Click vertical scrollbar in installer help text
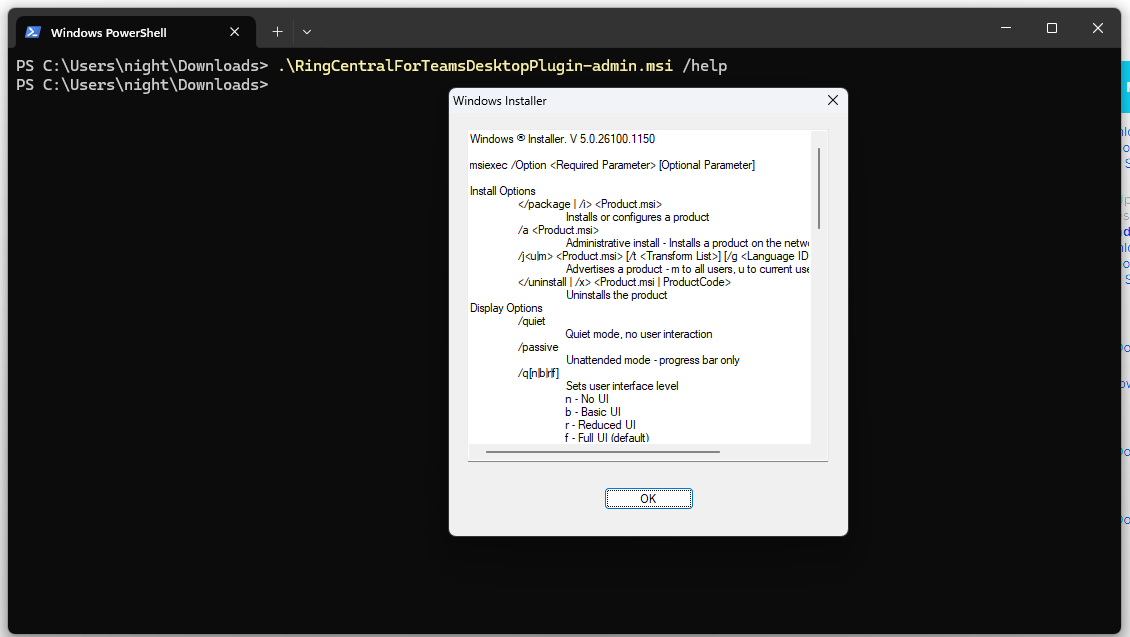 (x=819, y=188)
